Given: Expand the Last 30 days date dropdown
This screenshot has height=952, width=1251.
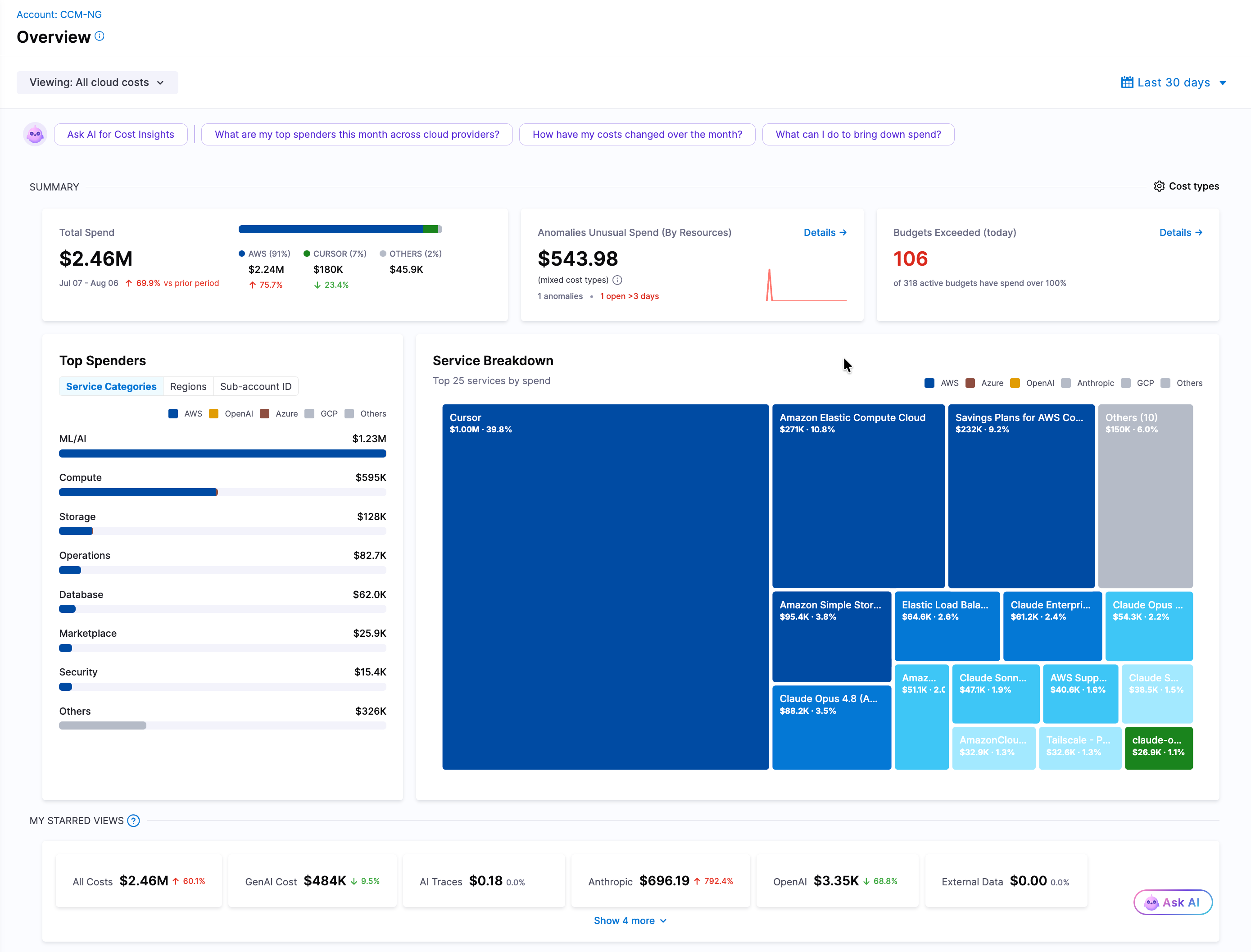Looking at the screenshot, I should (1174, 83).
